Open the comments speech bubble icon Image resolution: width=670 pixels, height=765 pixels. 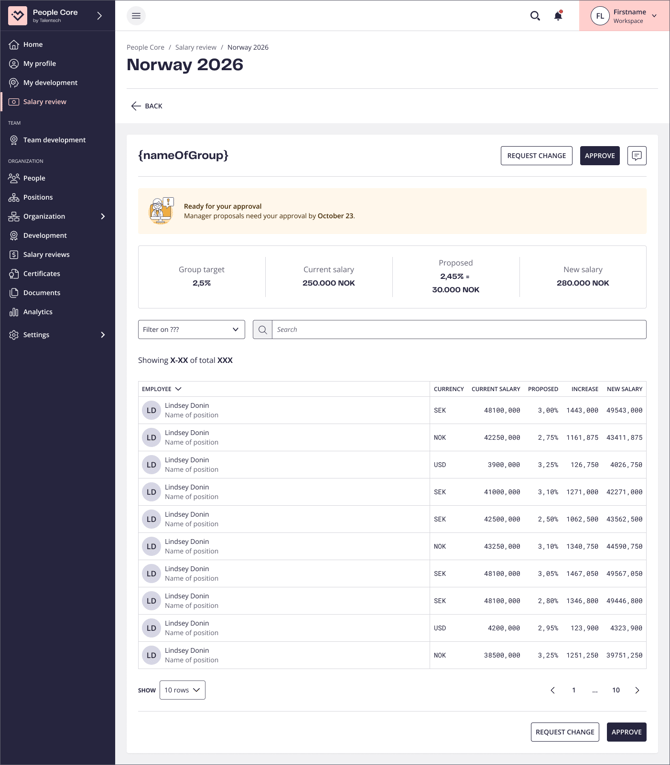(637, 156)
